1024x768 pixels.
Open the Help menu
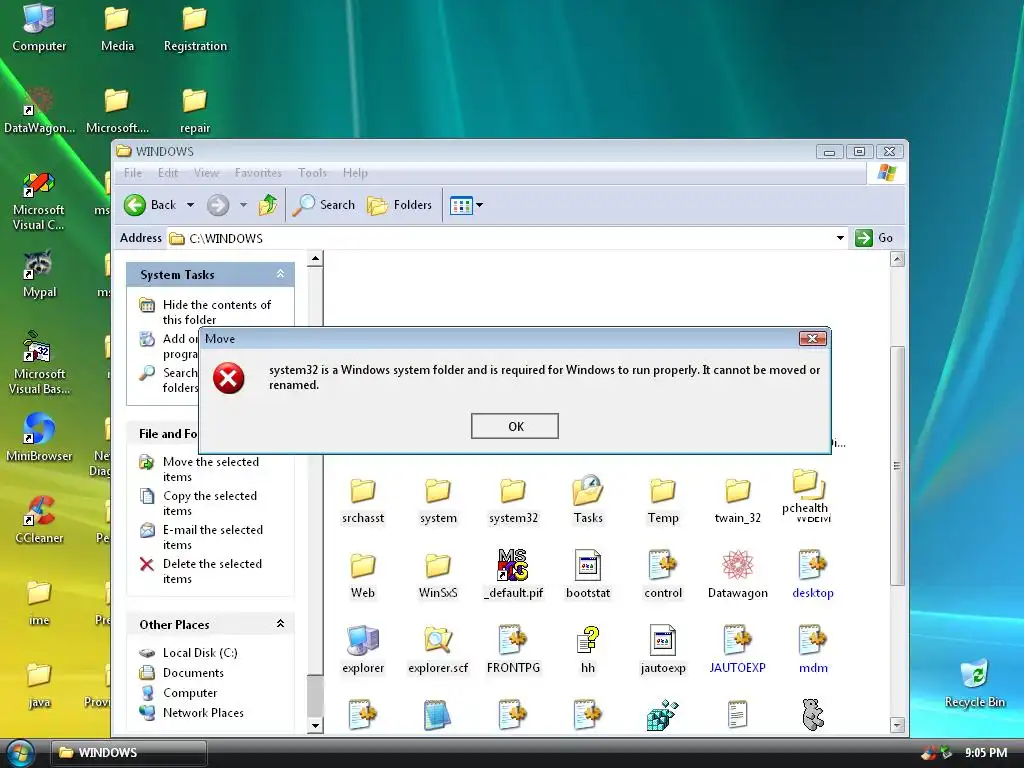coord(355,173)
